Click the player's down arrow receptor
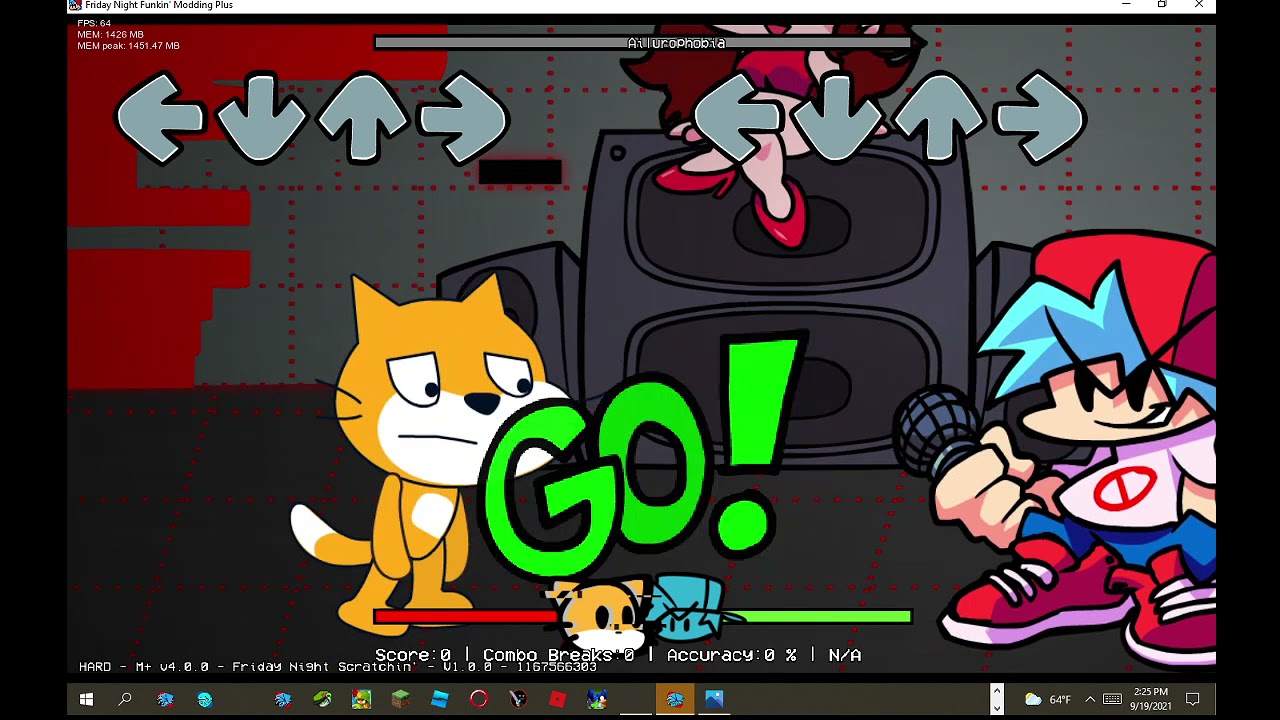 [x=839, y=118]
